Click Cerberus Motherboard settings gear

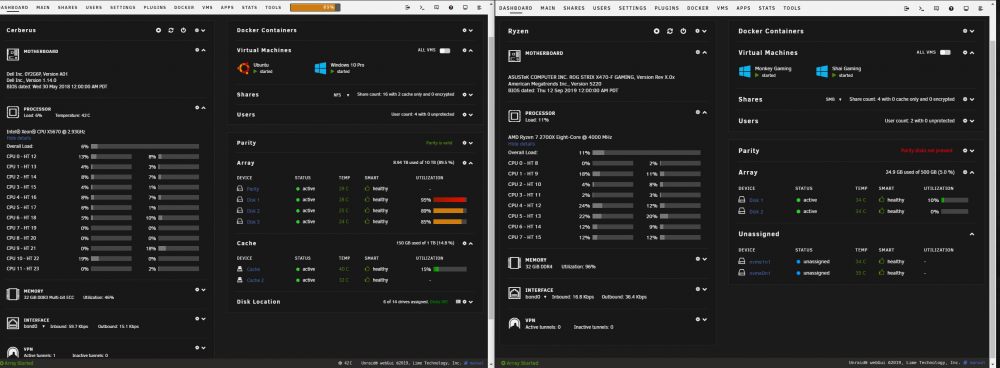pos(196,50)
